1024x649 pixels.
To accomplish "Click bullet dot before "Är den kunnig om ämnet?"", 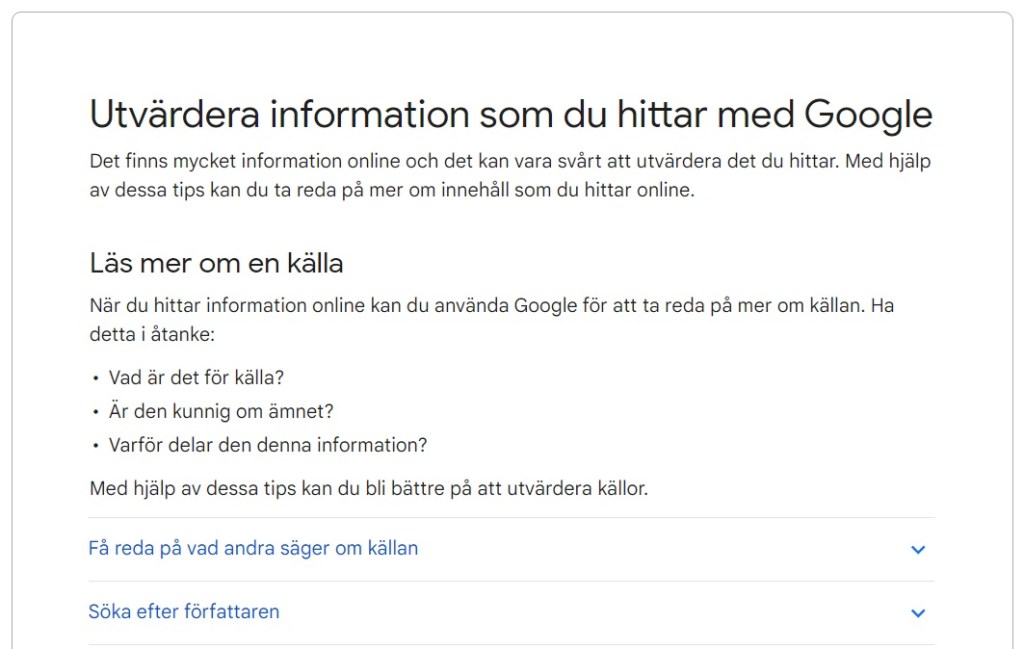I will [96, 412].
